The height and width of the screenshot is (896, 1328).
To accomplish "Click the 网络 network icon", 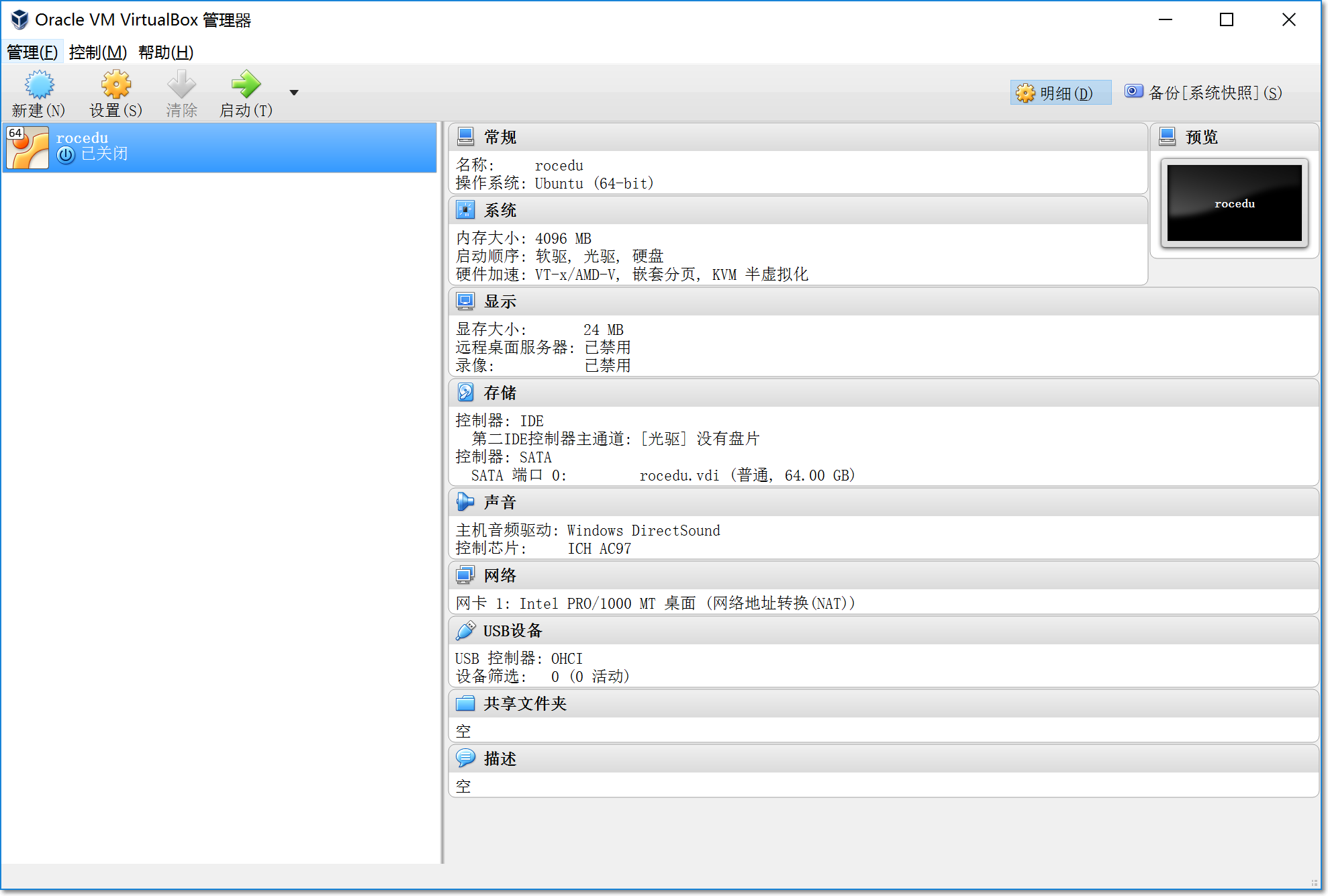I will 465,575.
